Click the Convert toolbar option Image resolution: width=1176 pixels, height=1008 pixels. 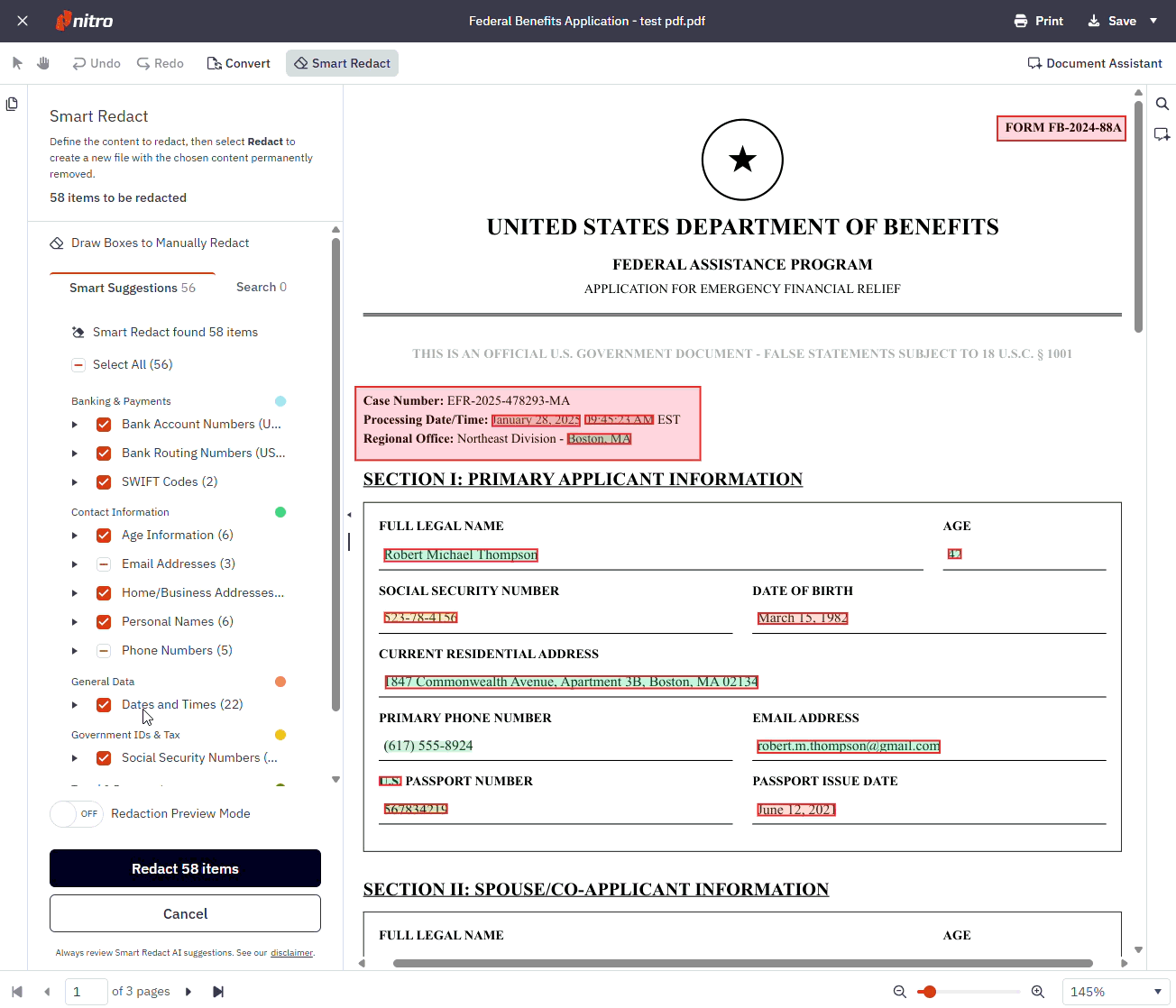coord(239,63)
